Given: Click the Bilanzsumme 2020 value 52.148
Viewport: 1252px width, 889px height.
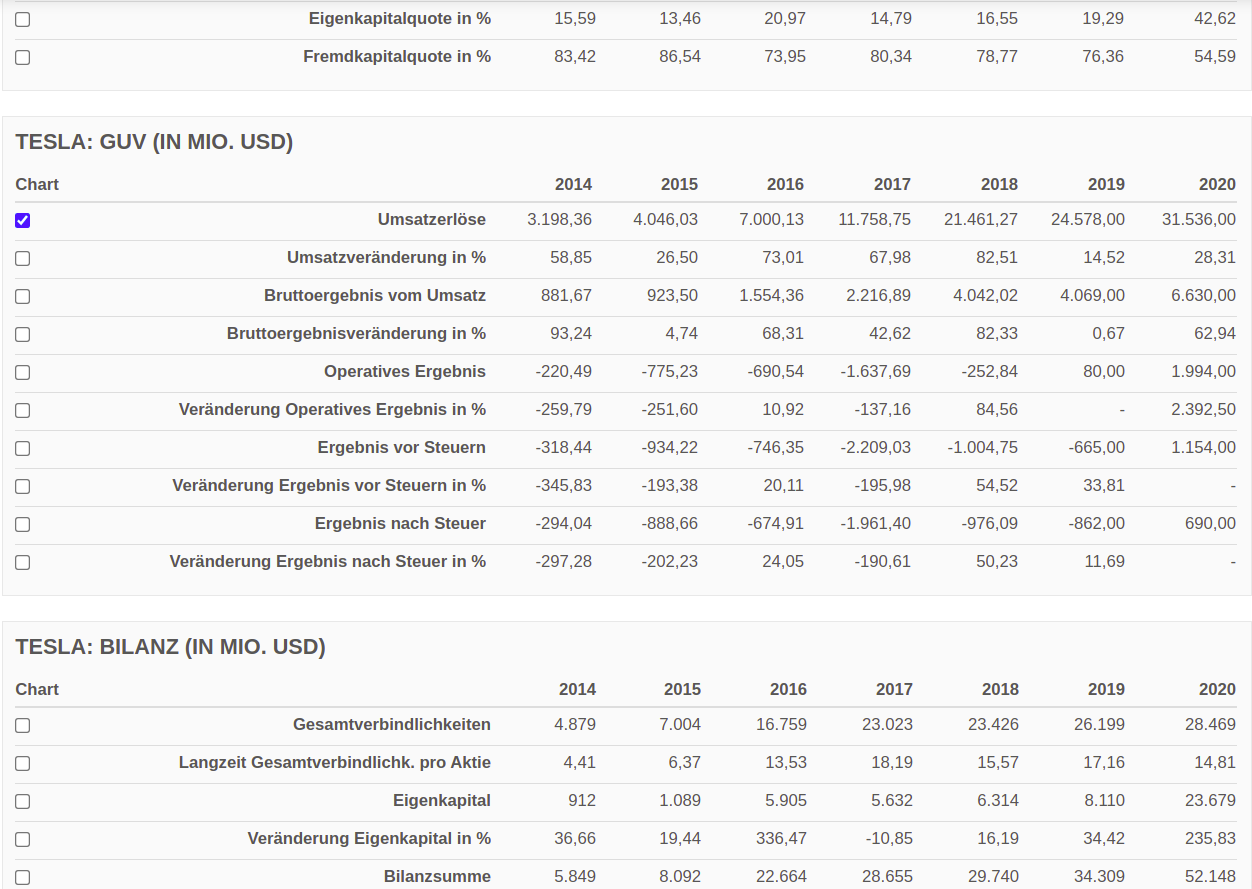Looking at the screenshot, I should [x=1211, y=876].
